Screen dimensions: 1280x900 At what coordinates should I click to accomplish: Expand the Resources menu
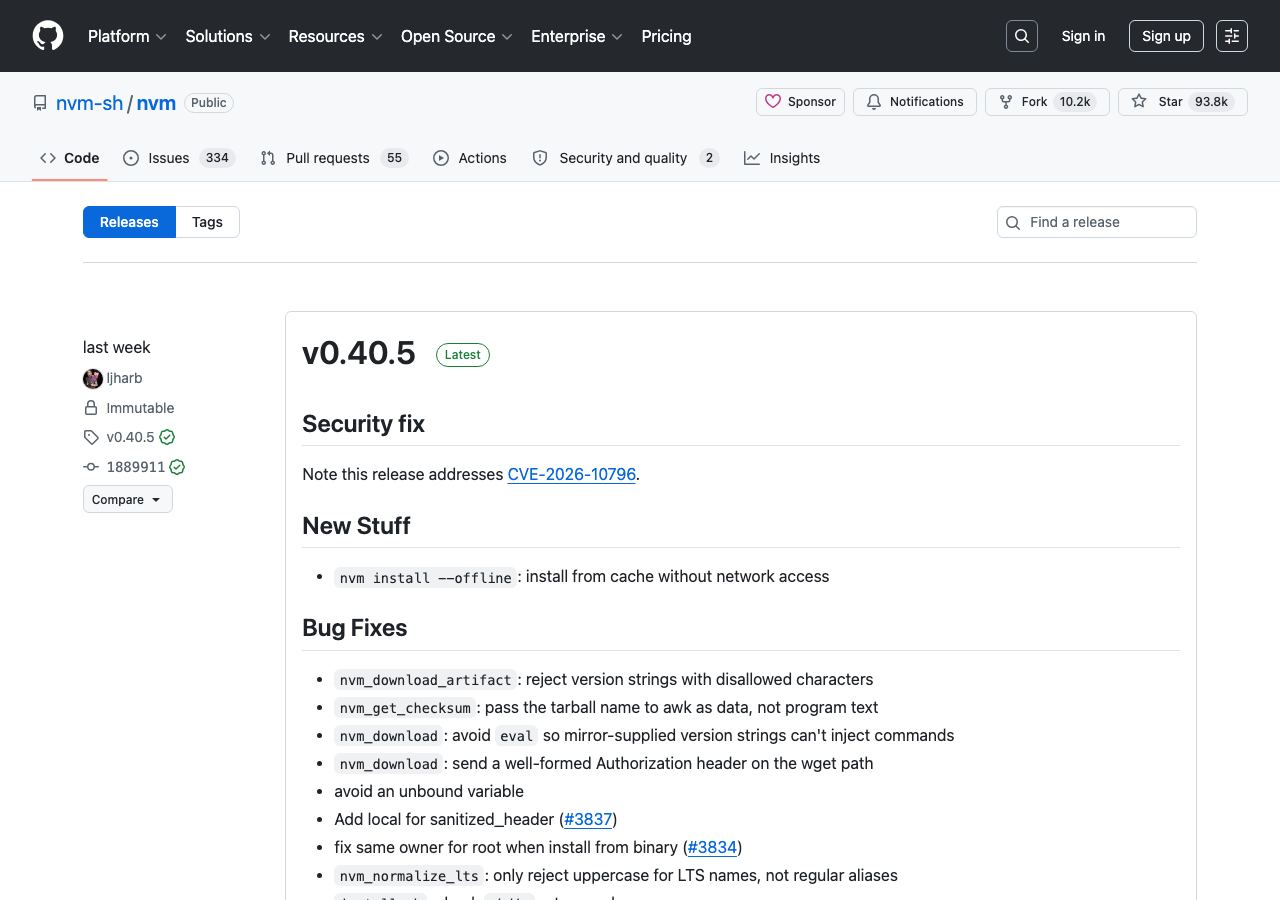[335, 36]
